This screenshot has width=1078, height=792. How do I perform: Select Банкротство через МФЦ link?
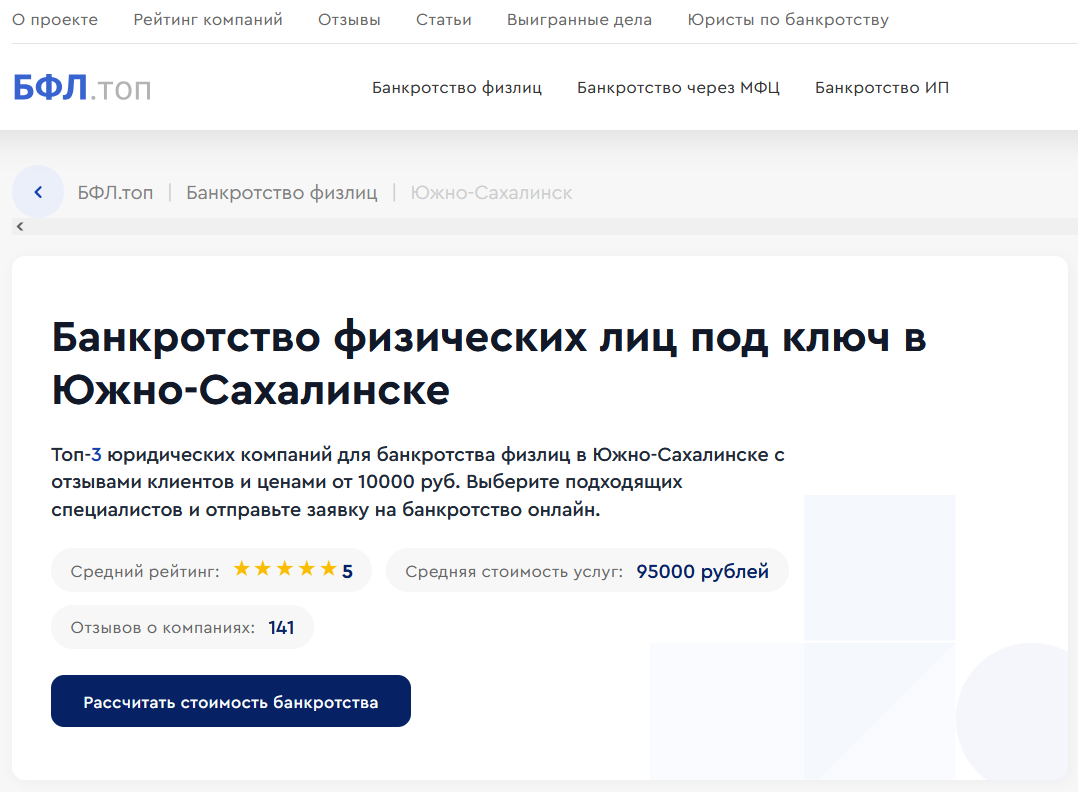pyautogui.click(x=678, y=88)
